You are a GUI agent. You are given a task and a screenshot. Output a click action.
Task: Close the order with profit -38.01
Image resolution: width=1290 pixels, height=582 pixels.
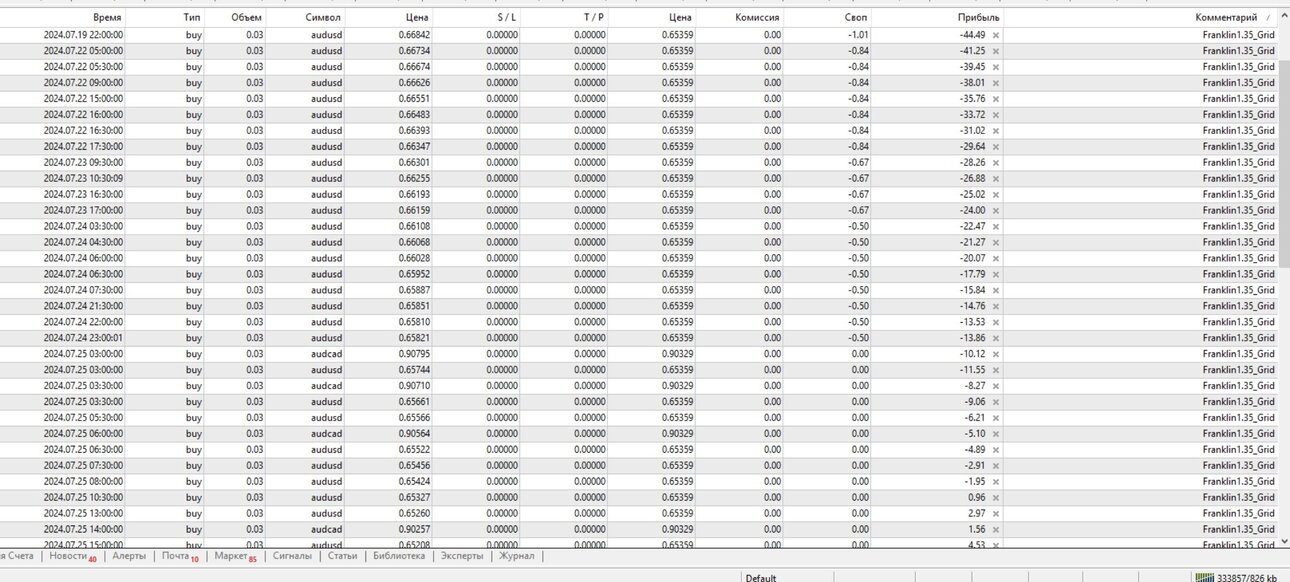click(x=995, y=83)
